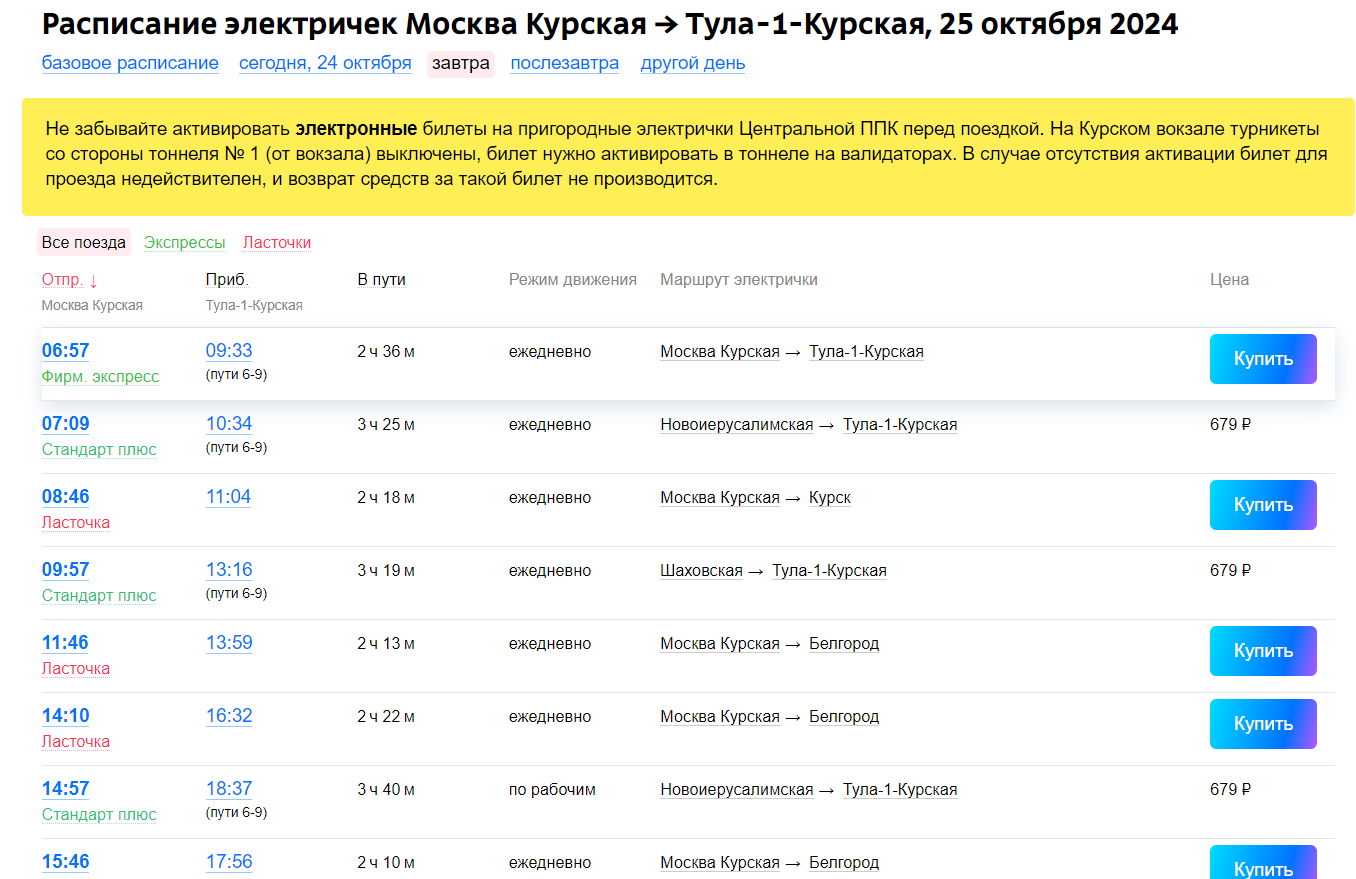The image size is (1356, 879).
Task: Buy ticket for the 11:46 train
Action: click(x=1263, y=651)
